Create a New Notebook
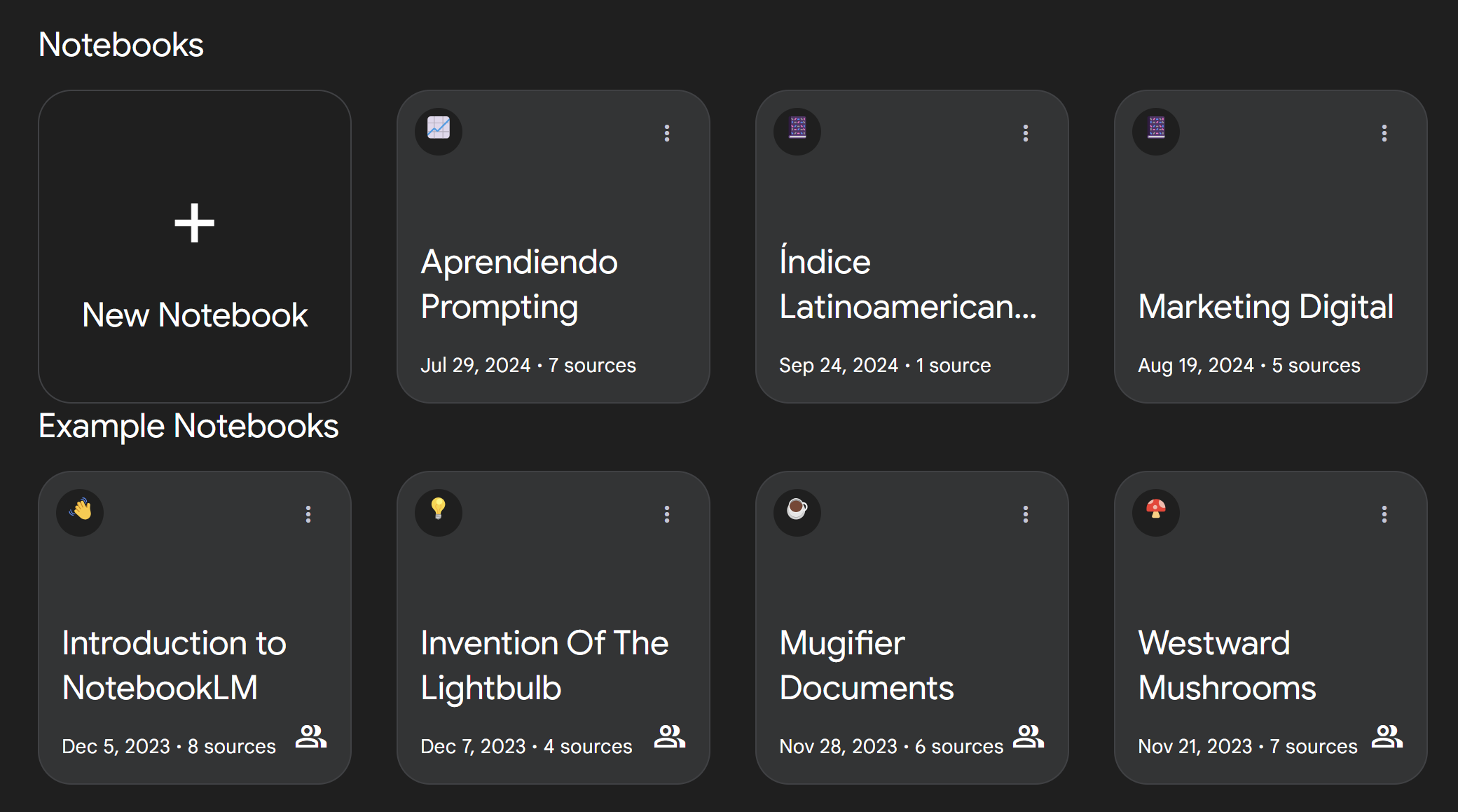Screen dimensions: 1458x812 pos(195,315)
